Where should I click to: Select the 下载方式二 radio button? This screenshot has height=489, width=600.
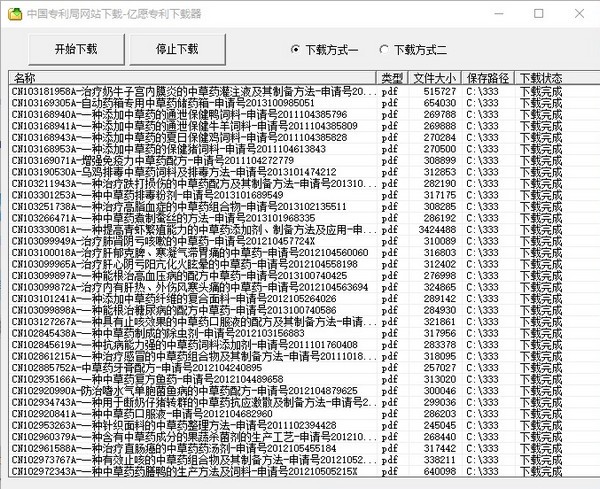(413, 50)
